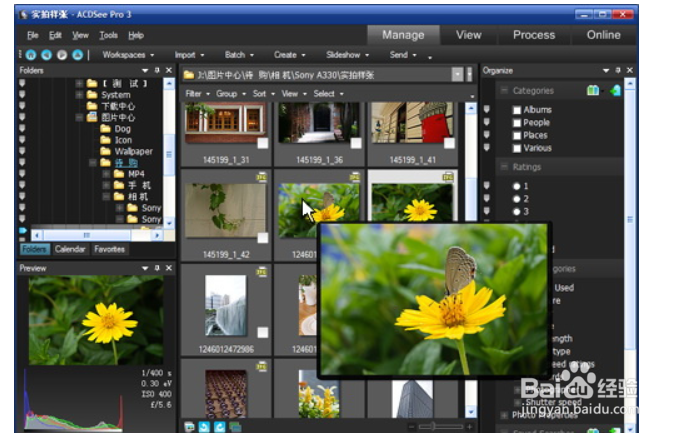Click the address bar folder icon

(189, 75)
